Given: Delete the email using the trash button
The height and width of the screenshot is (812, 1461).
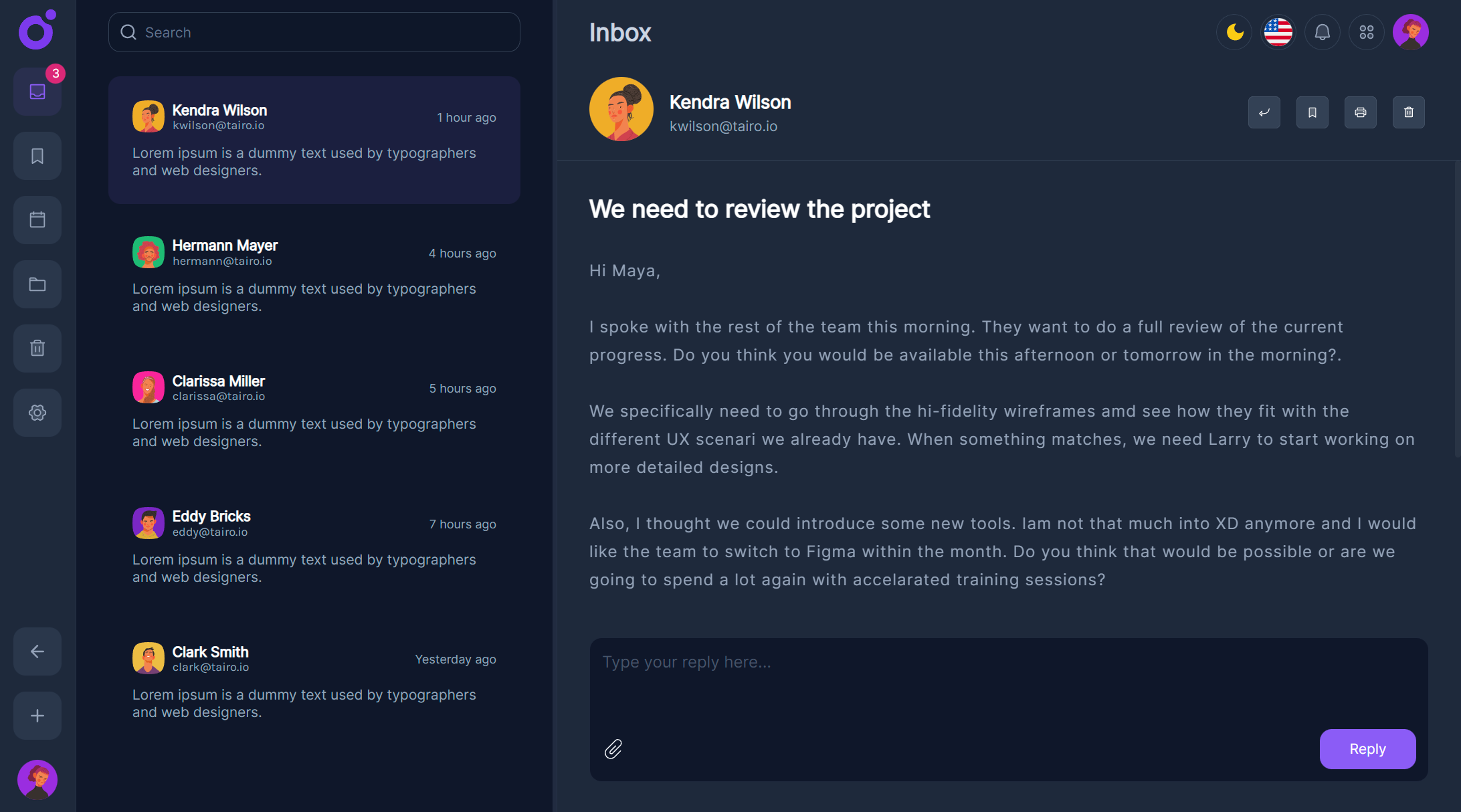Looking at the screenshot, I should [x=1408, y=112].
